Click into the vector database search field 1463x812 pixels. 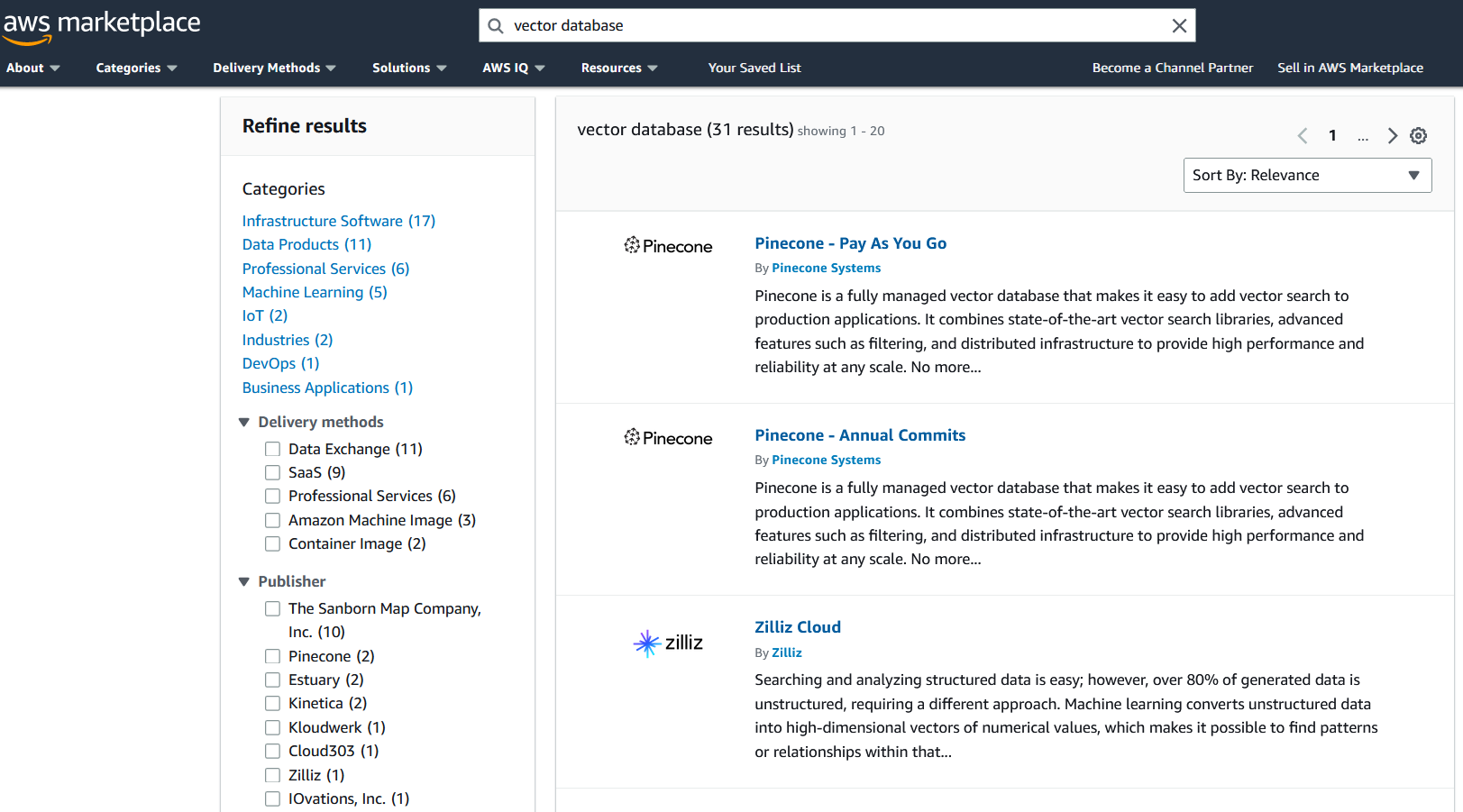[829, 26]
